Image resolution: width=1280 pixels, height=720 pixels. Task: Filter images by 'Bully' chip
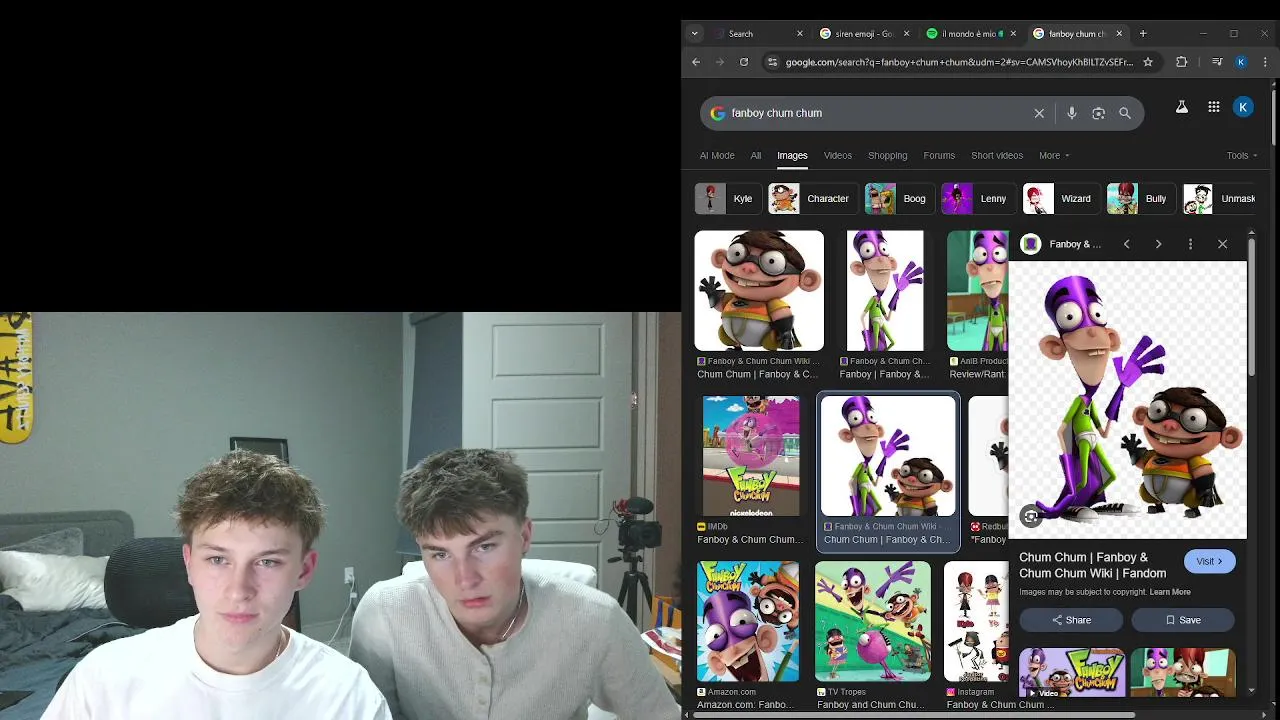click(x=1141, y=199)
